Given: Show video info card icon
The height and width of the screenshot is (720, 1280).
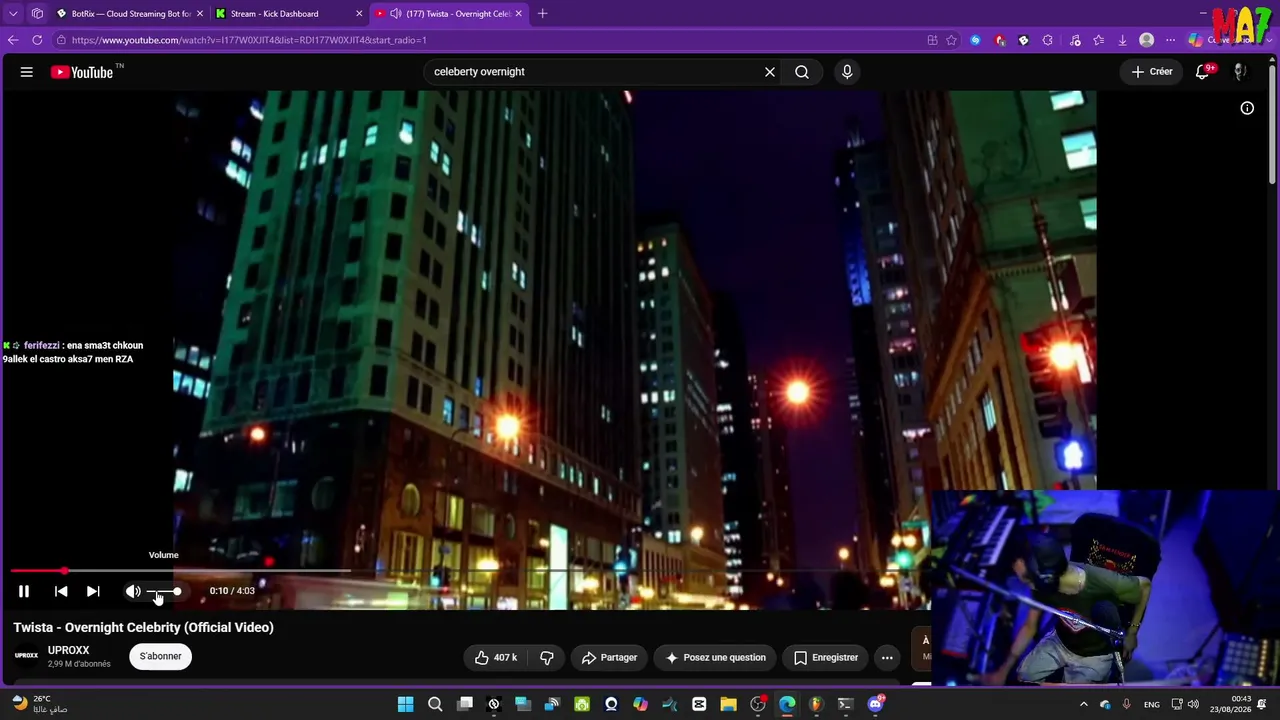Looking at the screenshot, I should click(x=1247, y=108).
